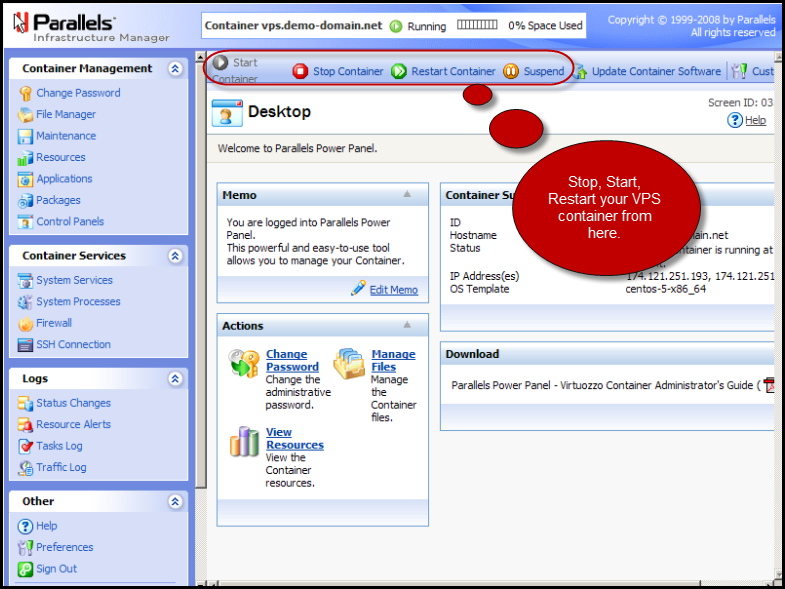The height and width of the screenshot is (589, 785).
Task: Click the System Services icon
Action: [25, 280]
